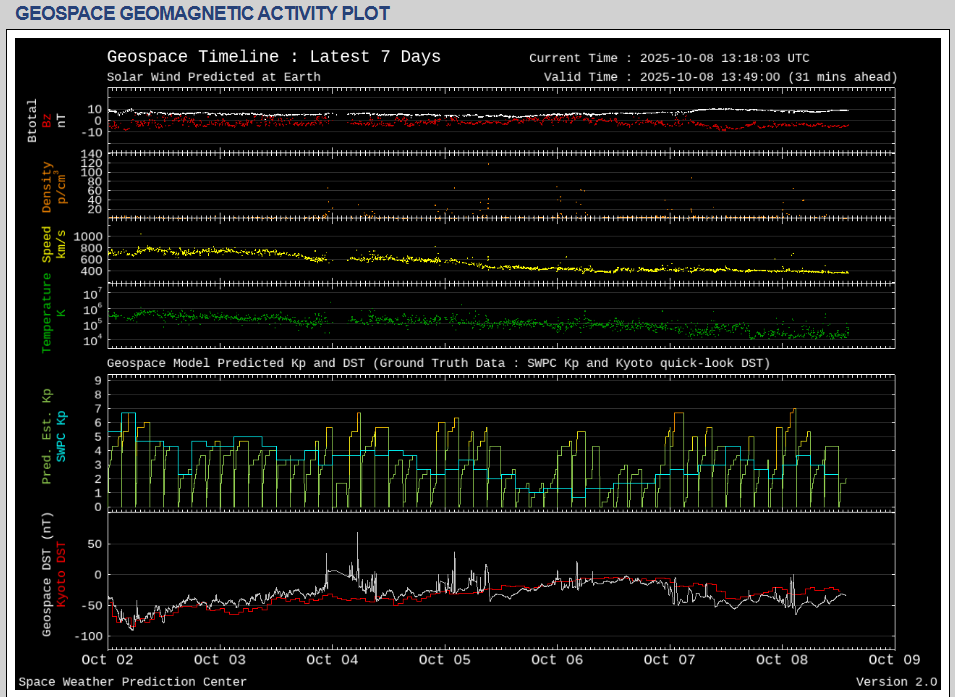This screenshot has width=955, height=697.
Task: Click the Oct 09 date on timeline axis
Action: click(893, 660)
